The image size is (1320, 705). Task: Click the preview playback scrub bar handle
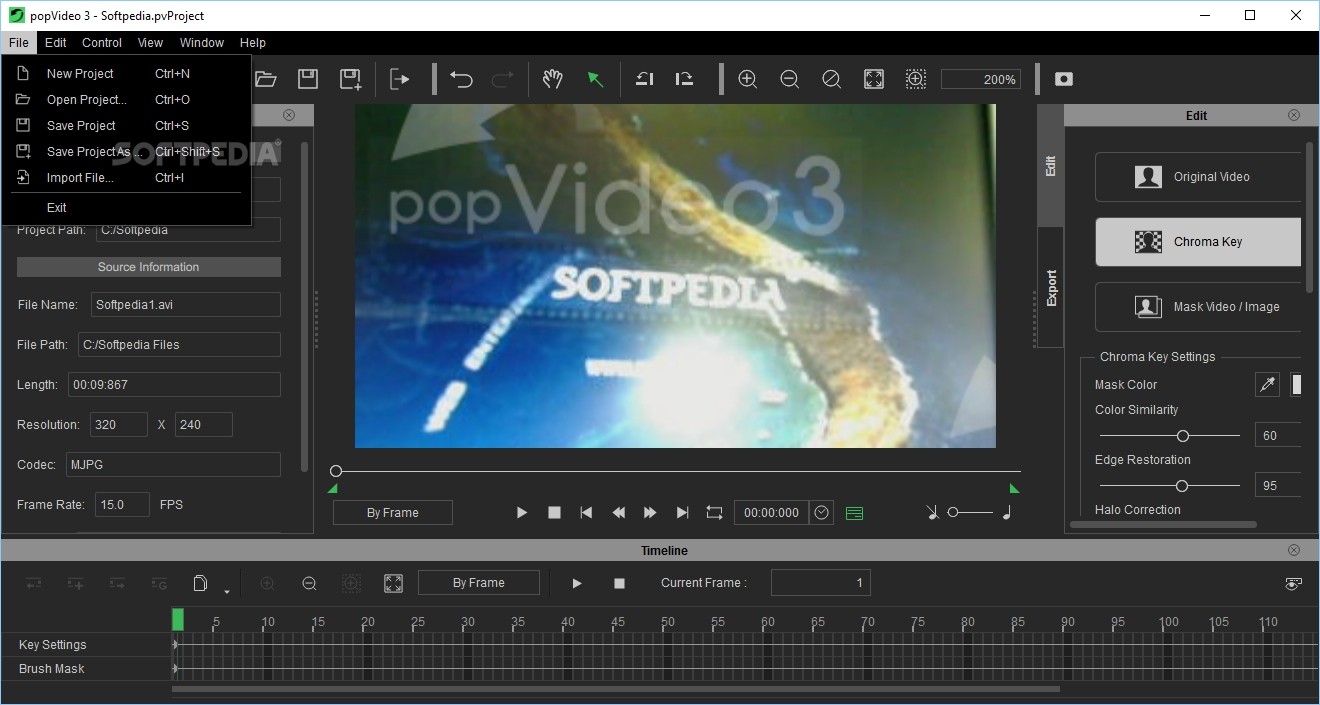(x=336, y=471)
